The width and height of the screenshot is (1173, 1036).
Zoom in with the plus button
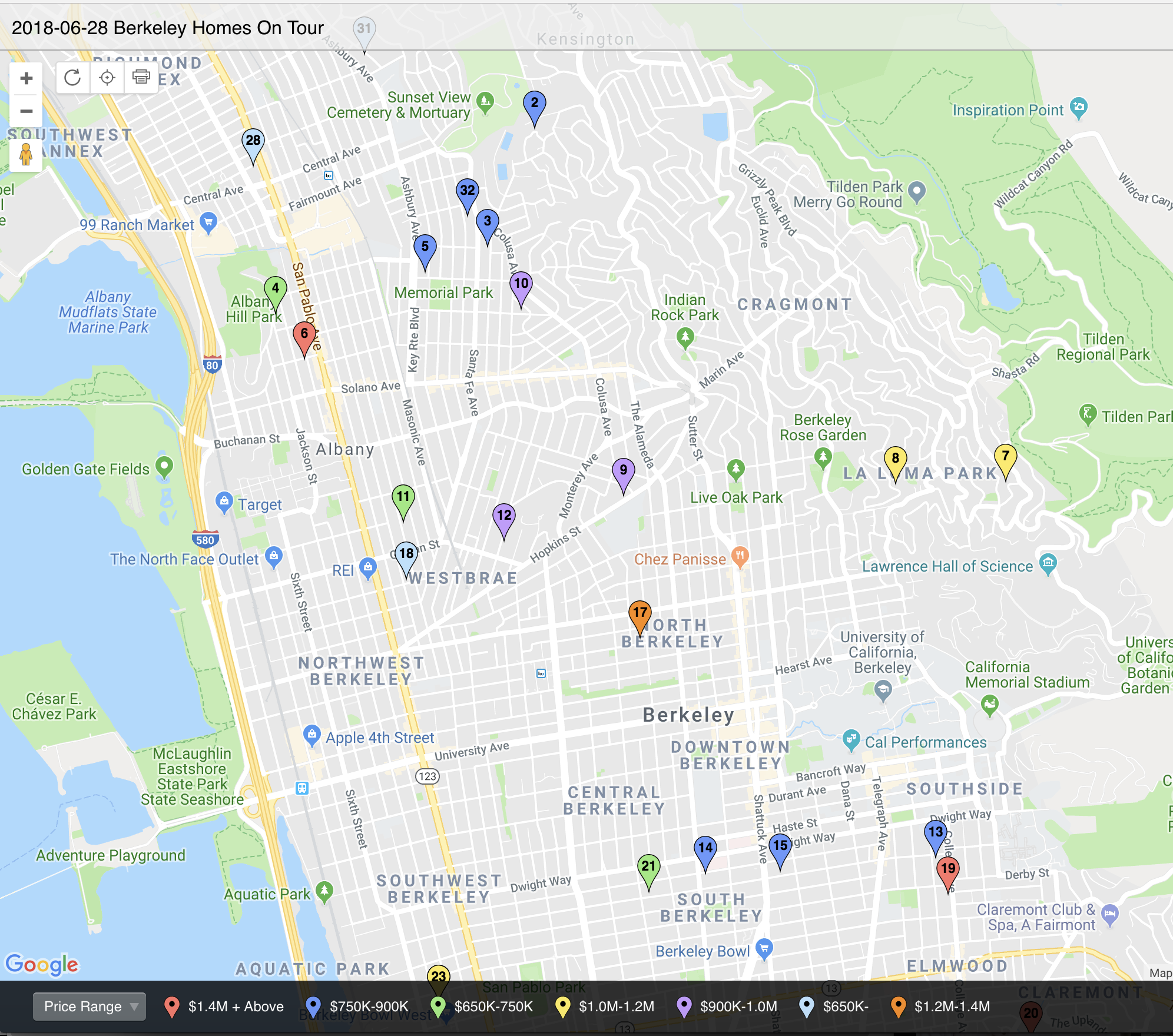click(26, 78)
